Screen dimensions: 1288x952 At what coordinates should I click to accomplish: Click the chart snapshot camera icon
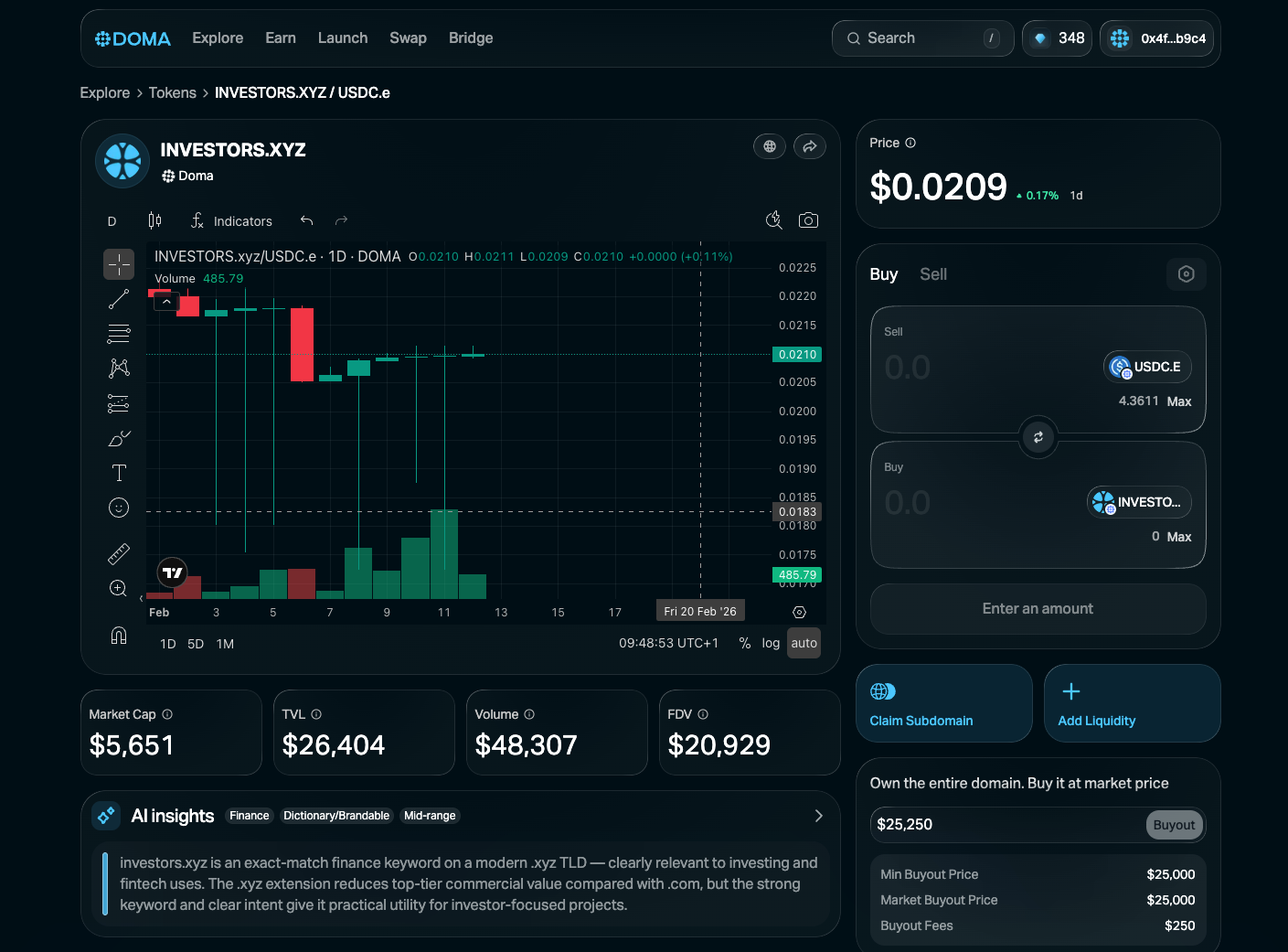click(808, 220)
